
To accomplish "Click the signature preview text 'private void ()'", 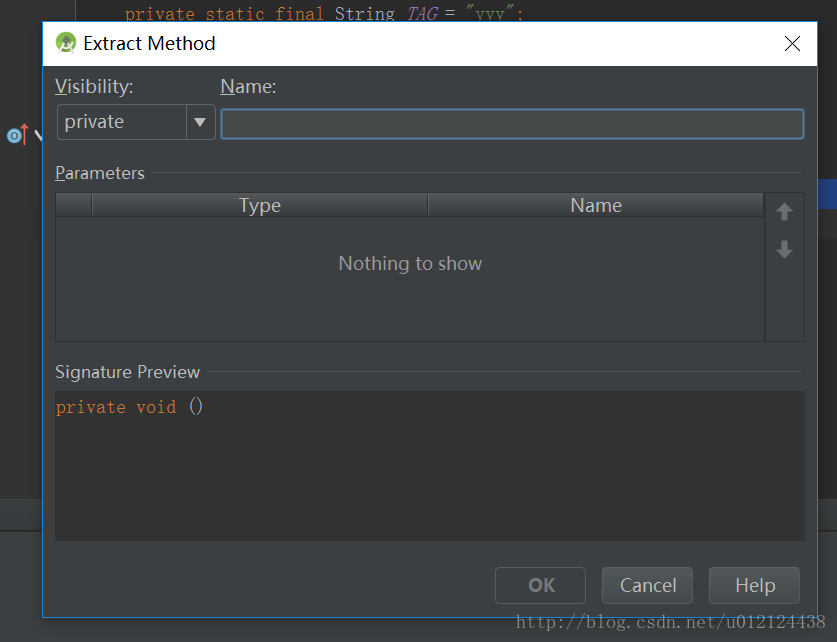I will click(x=129, y=407).
